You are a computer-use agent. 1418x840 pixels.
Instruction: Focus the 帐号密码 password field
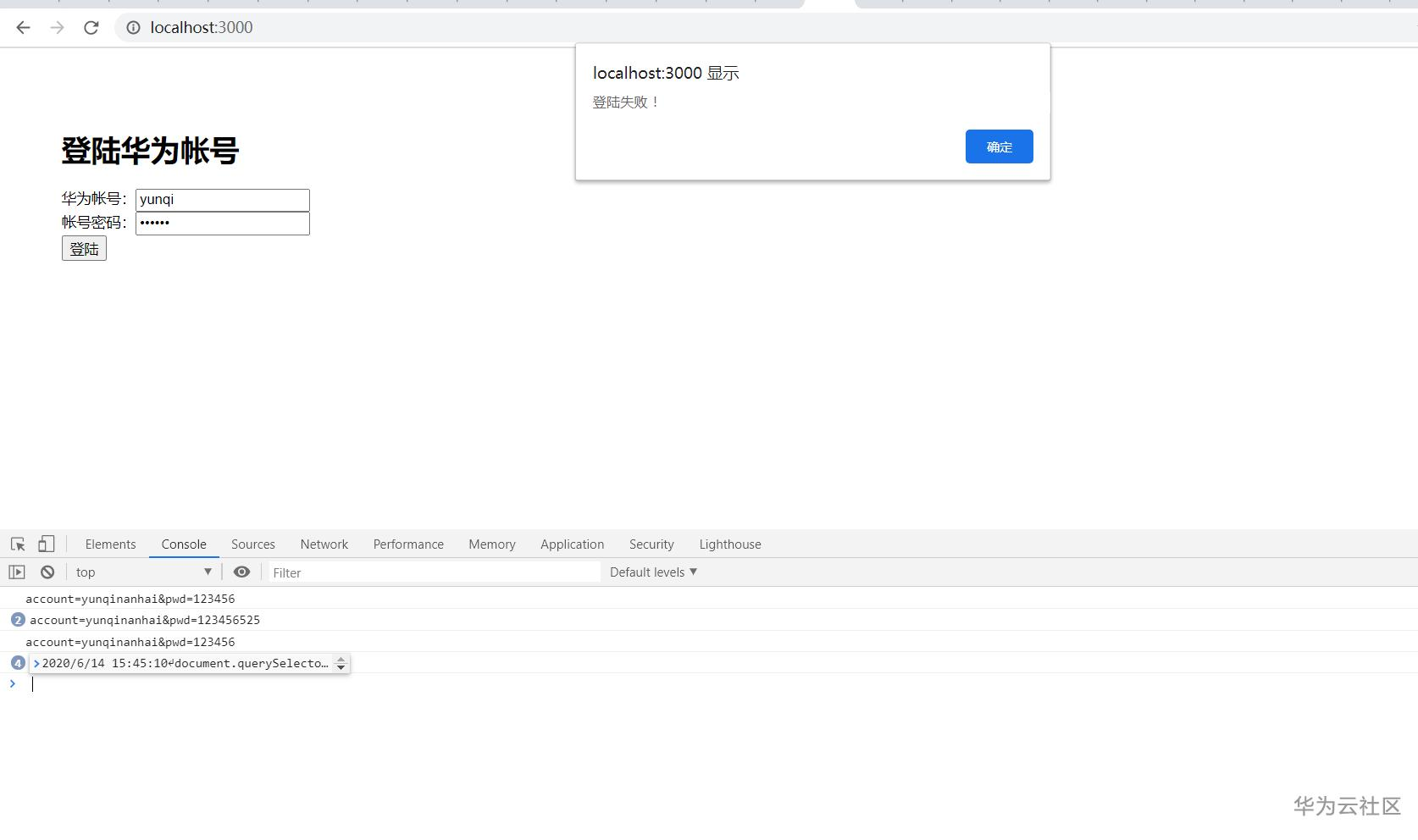pyautogui.click(x=223, y=224)
